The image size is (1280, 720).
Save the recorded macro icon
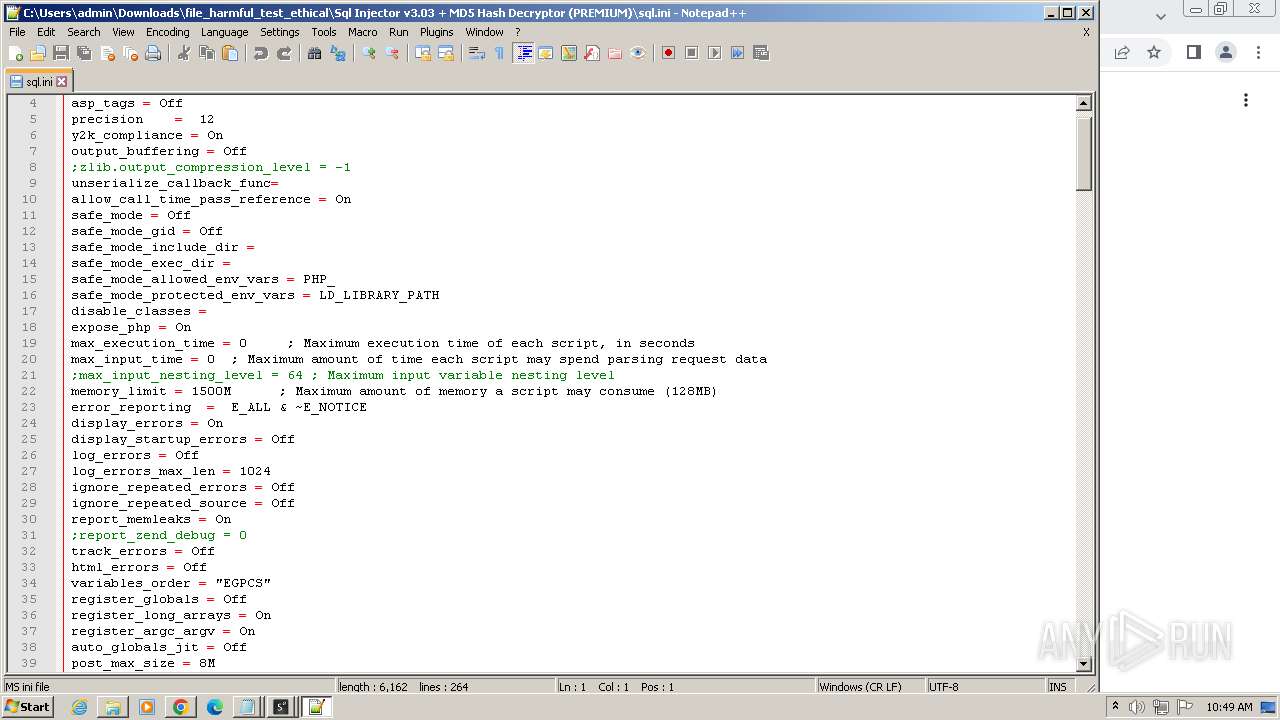[761, 53]
